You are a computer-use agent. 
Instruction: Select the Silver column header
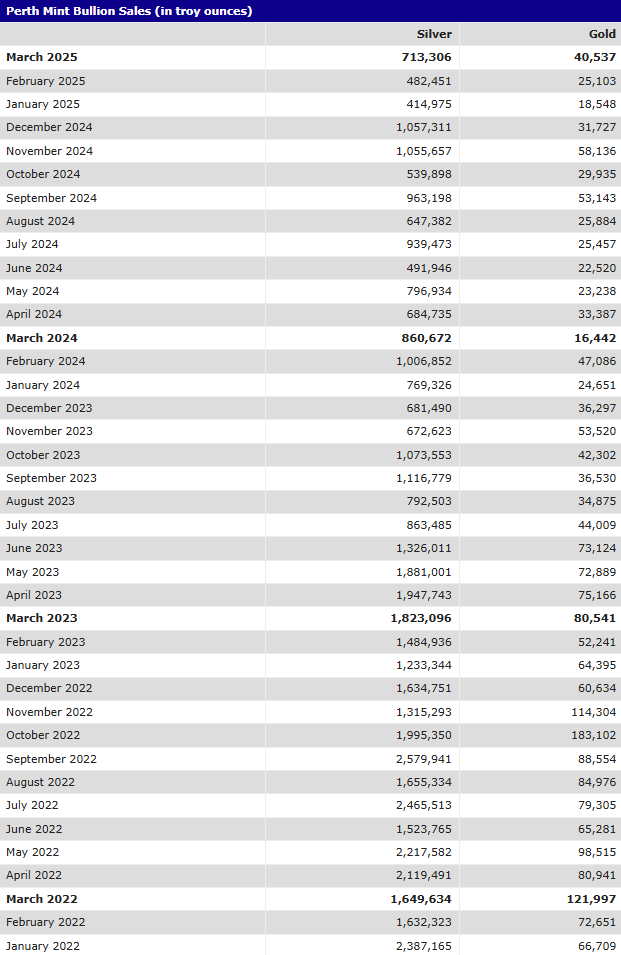tap(434, 34)
